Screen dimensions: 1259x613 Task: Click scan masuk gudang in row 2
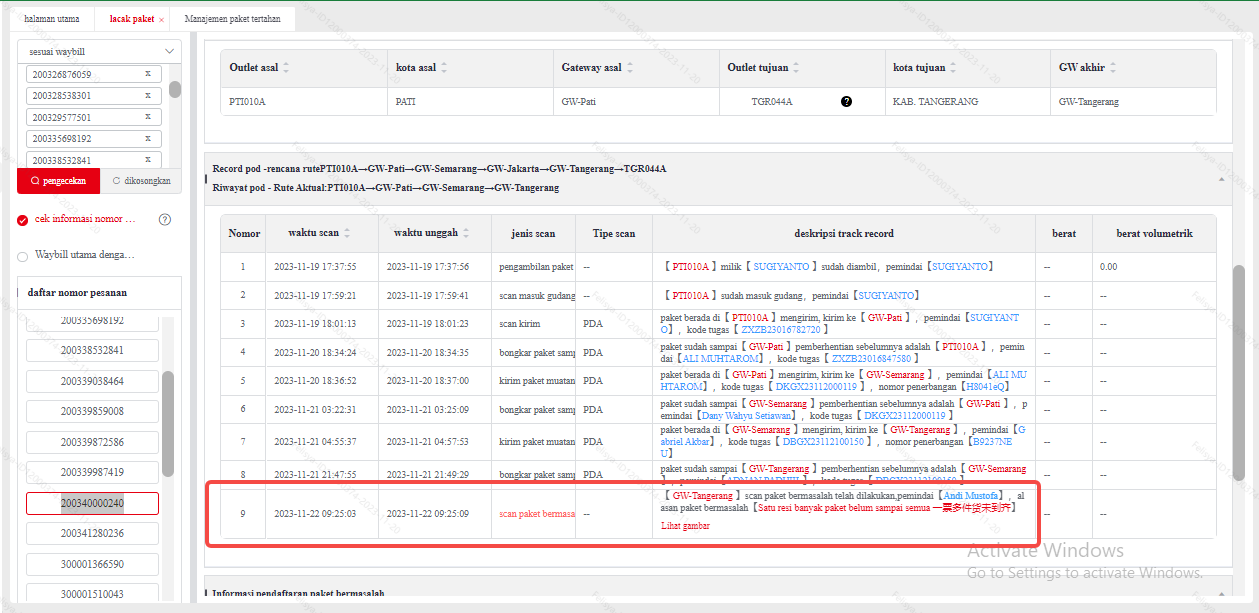[537, 296]
